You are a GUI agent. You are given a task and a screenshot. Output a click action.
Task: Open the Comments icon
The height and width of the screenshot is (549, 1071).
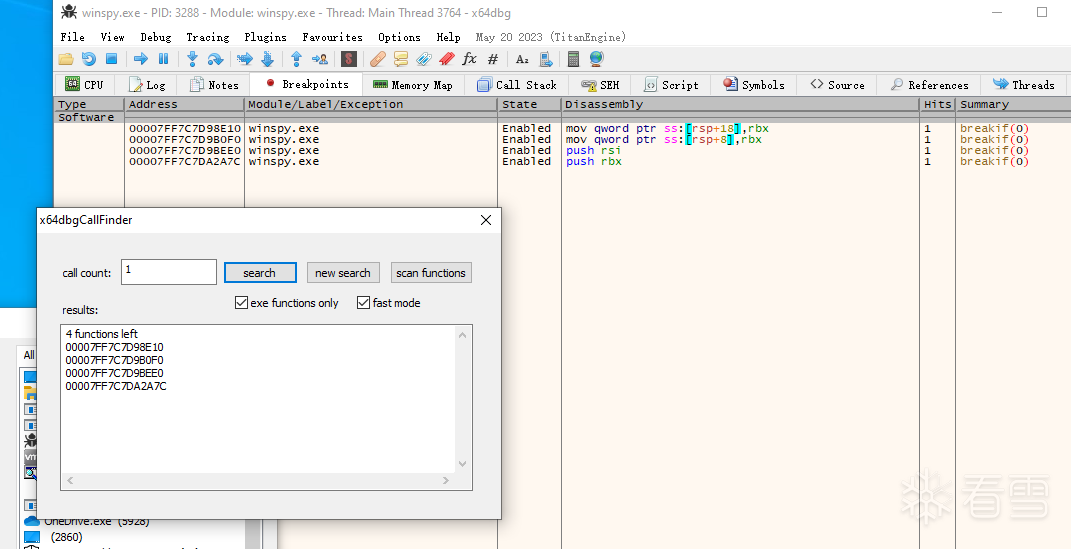click(401, 59)
